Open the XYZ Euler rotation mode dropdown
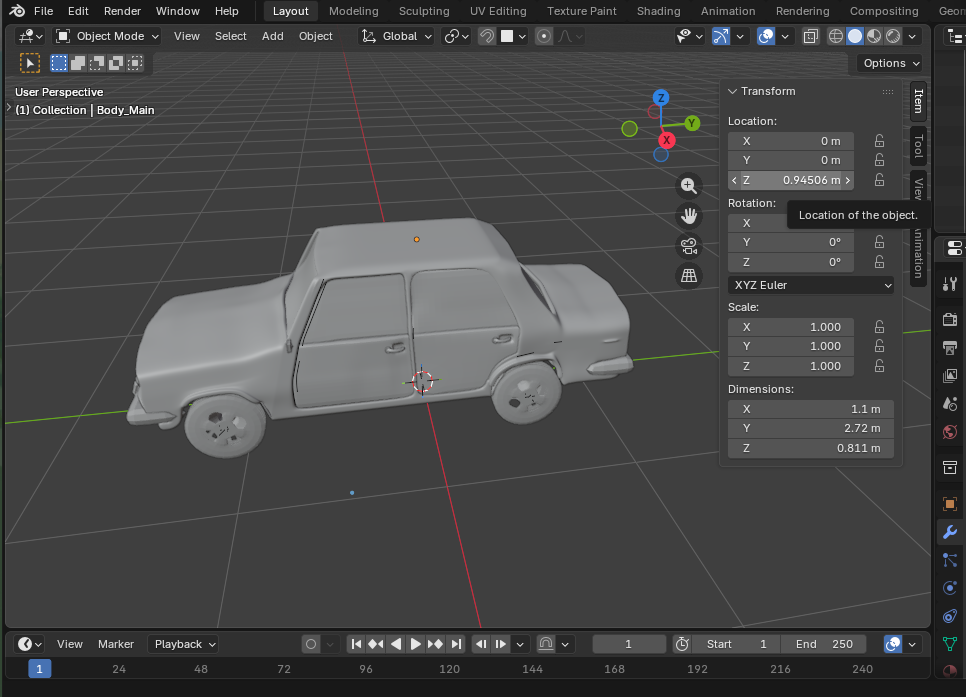The image size is (966, 697). (811, 285)
